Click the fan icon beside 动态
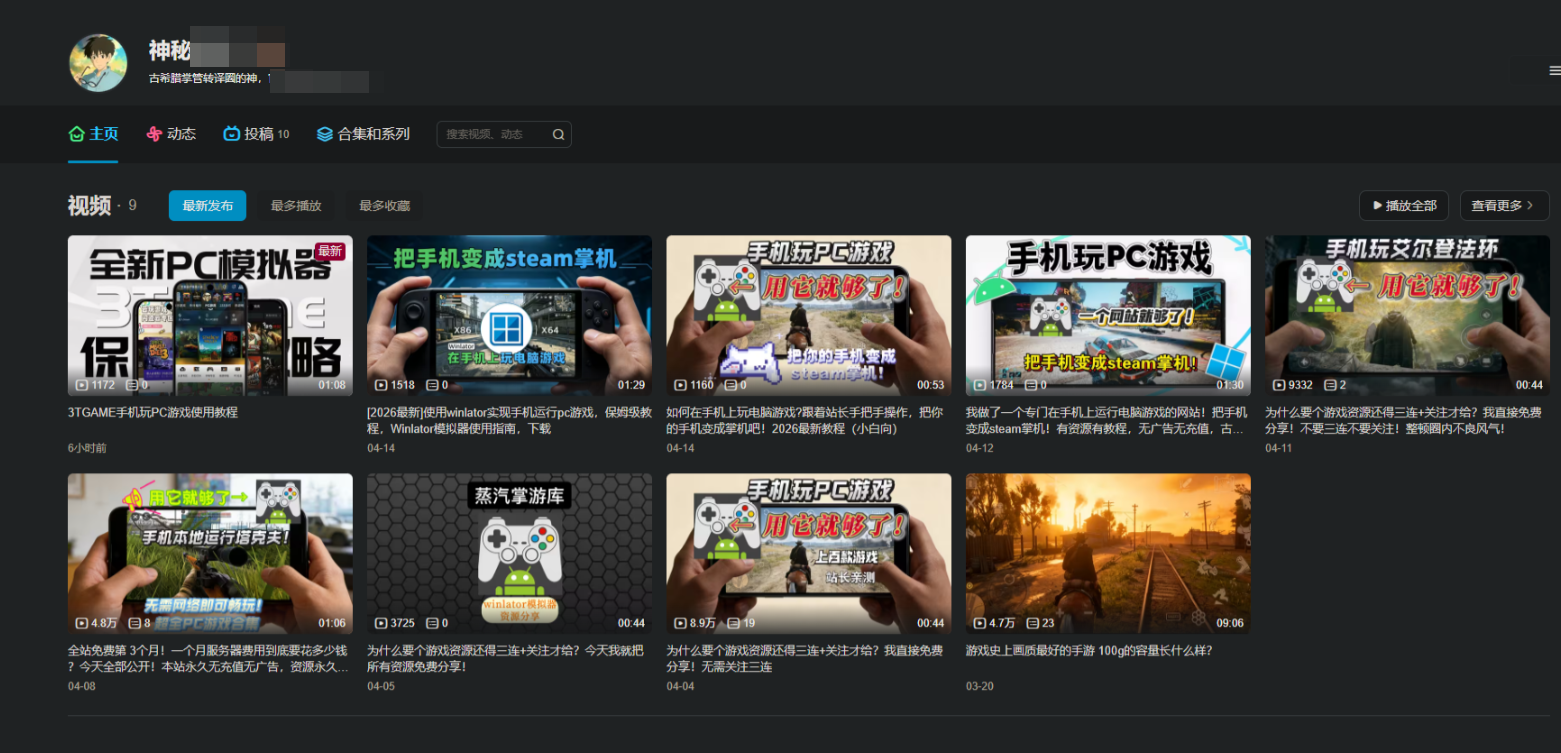The image size is (1561, 753). (154, 134)
